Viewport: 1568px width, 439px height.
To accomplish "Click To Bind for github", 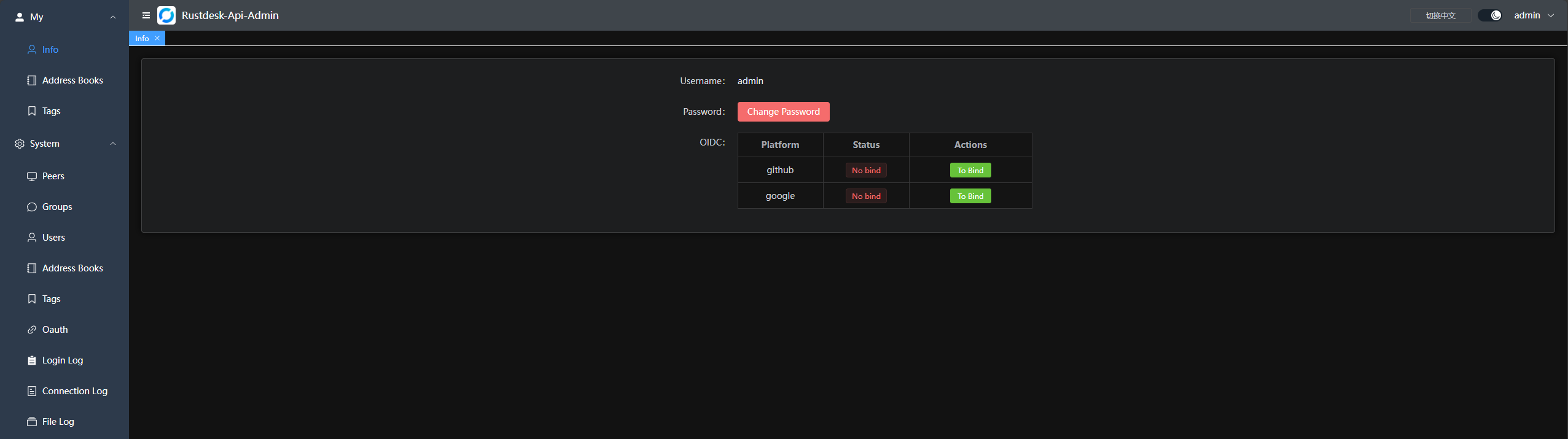I will (970, 170).
